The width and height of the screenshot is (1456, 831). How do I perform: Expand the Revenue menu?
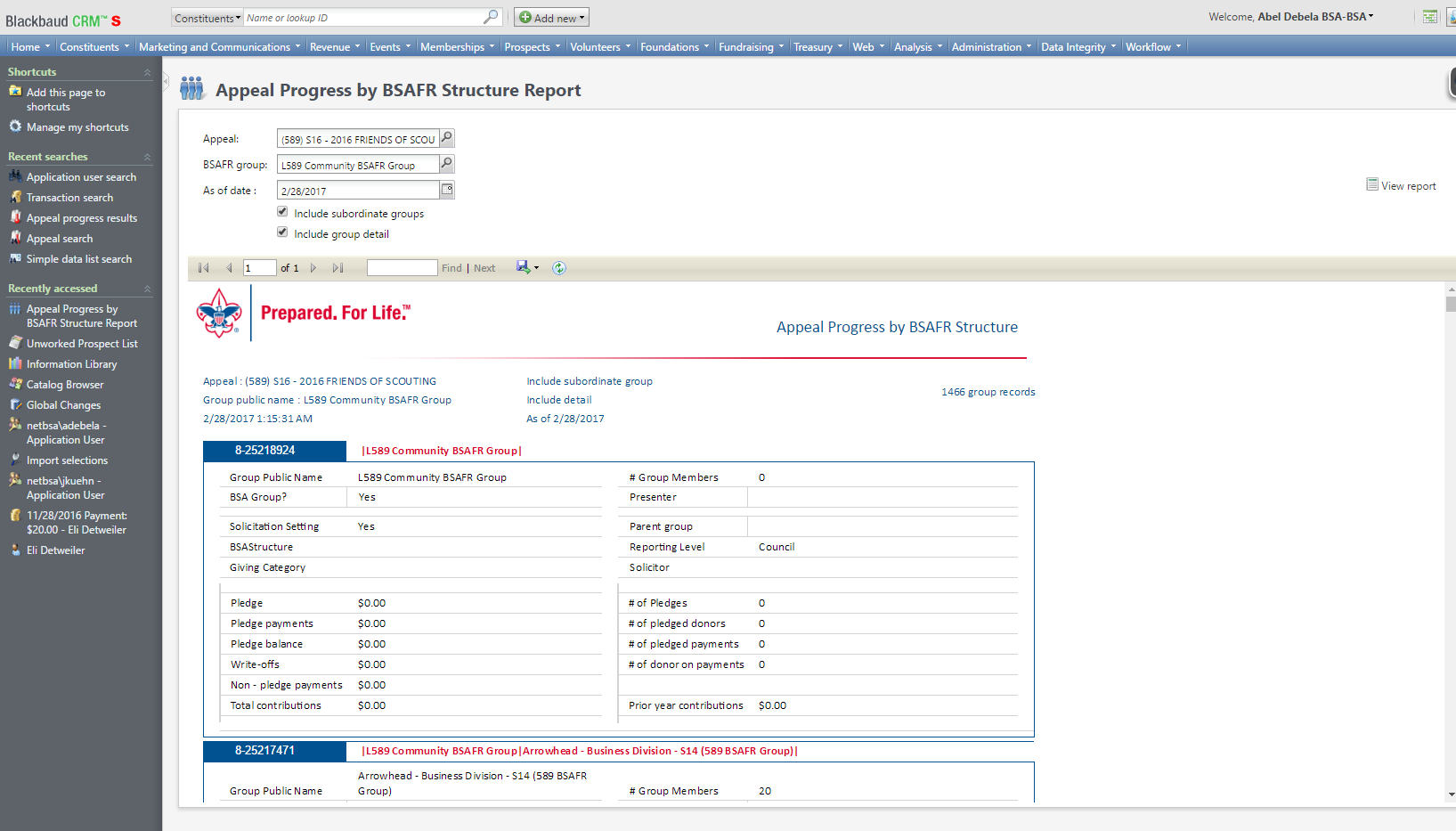pyautogui.click(x=335, y=46)
